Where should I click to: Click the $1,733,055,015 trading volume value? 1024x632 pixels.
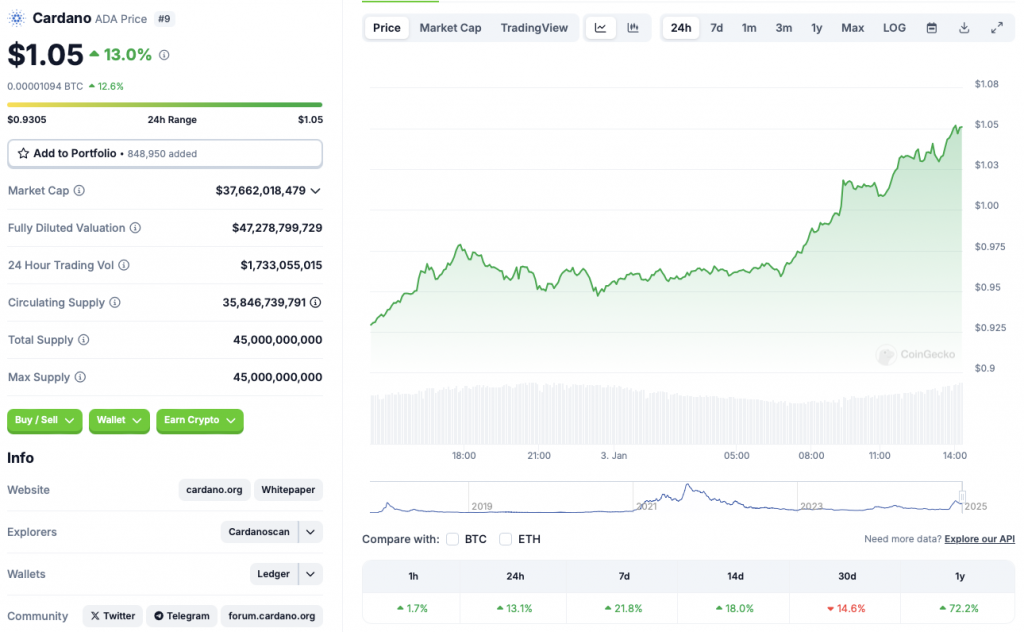pyautogui.click(x=281, y=265)
